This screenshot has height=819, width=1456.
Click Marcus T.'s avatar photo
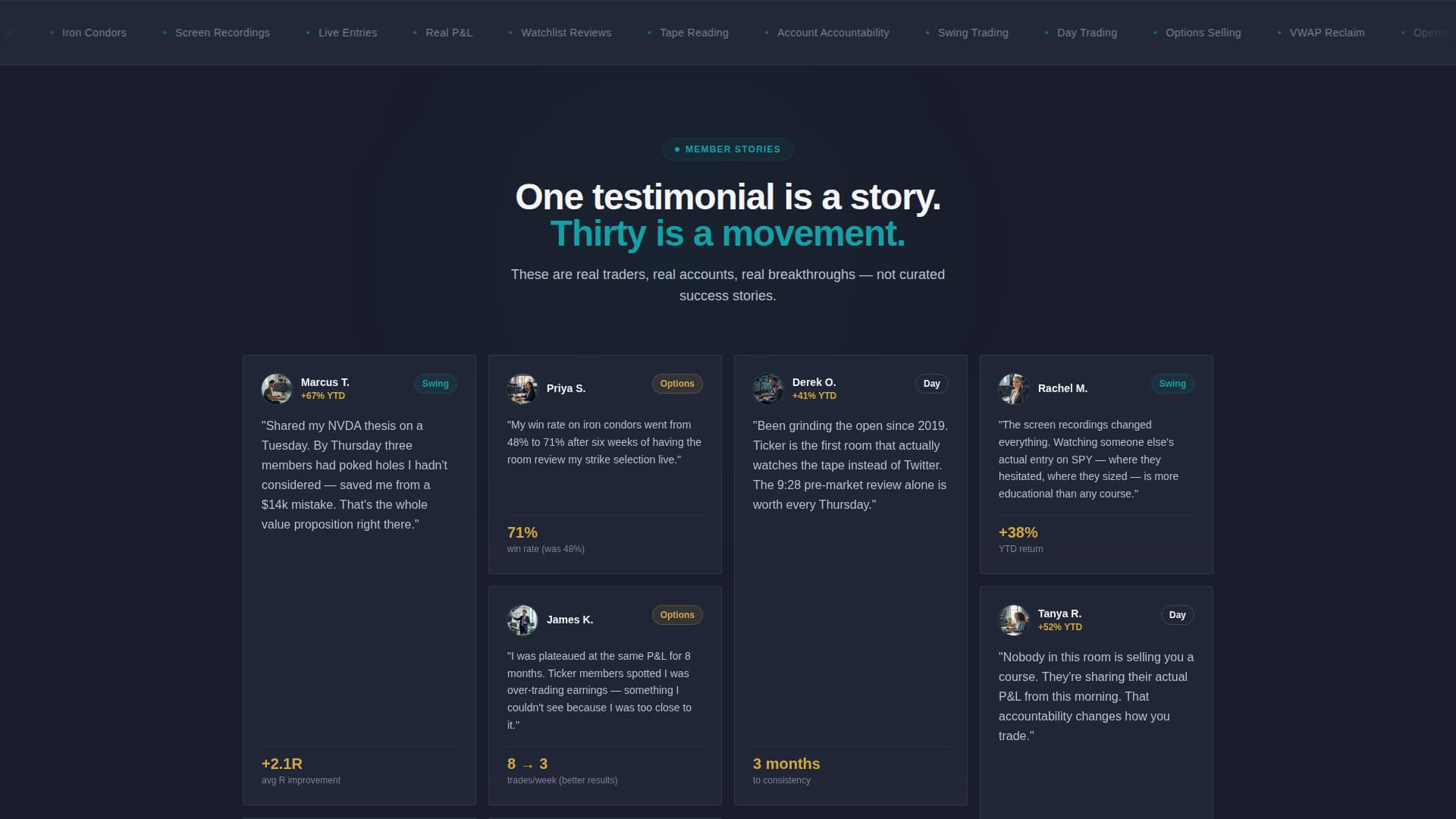pyautogui.click(x=277, y=388)
